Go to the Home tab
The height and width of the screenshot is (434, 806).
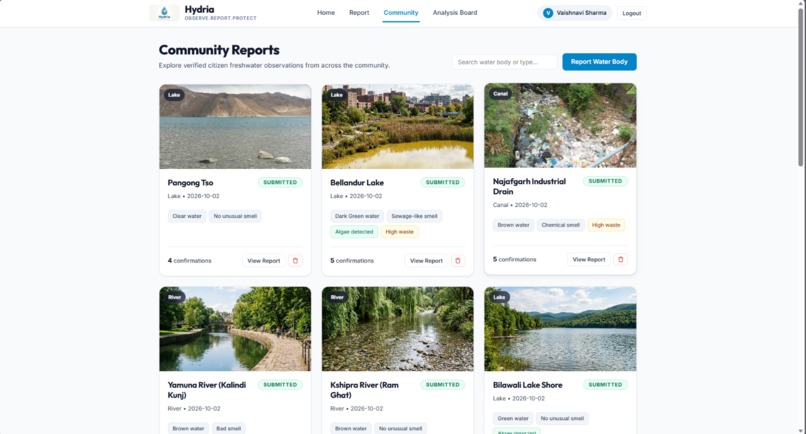pos(326,13)
